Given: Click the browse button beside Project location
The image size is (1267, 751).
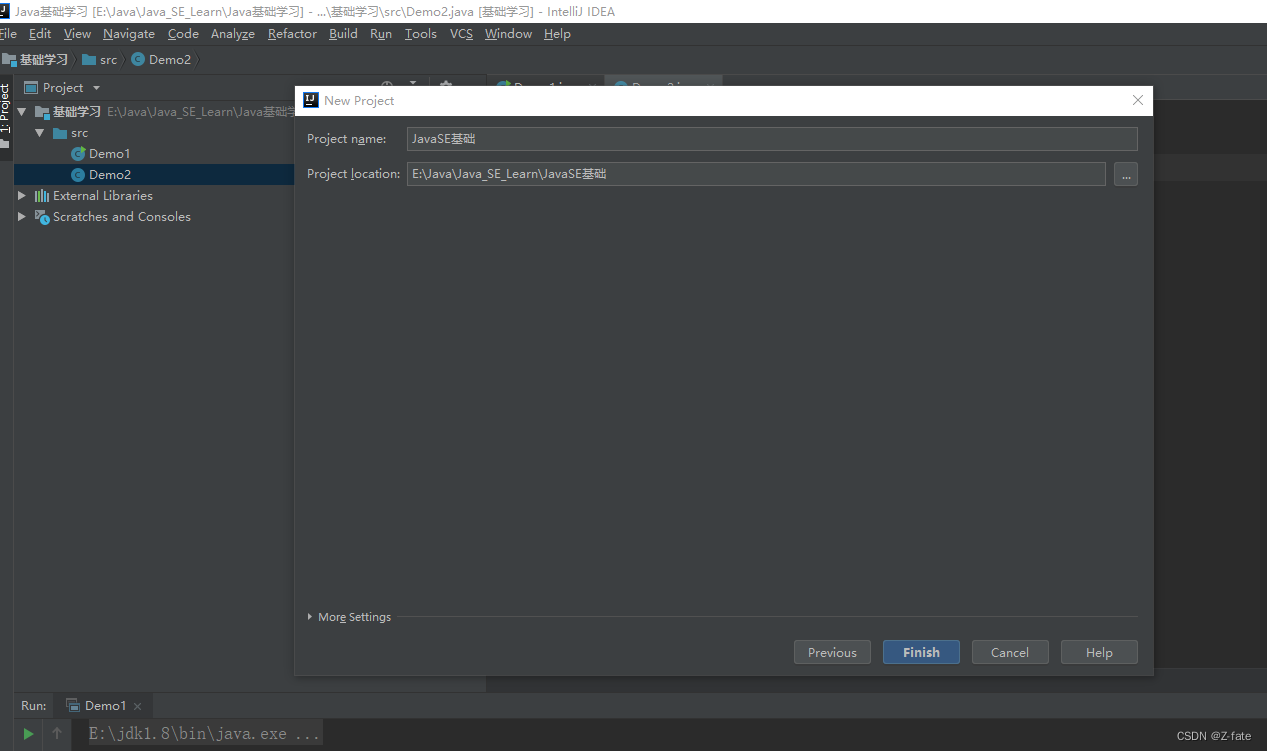Looking at the screenshot, I should [1126, 174].
